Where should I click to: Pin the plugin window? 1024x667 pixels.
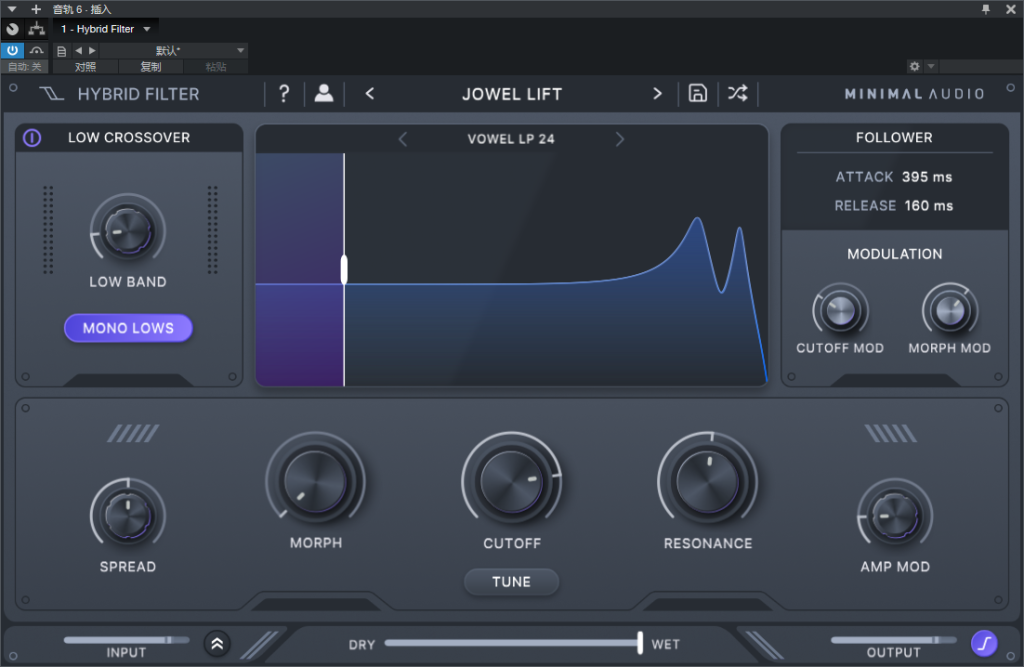(985, 9)
